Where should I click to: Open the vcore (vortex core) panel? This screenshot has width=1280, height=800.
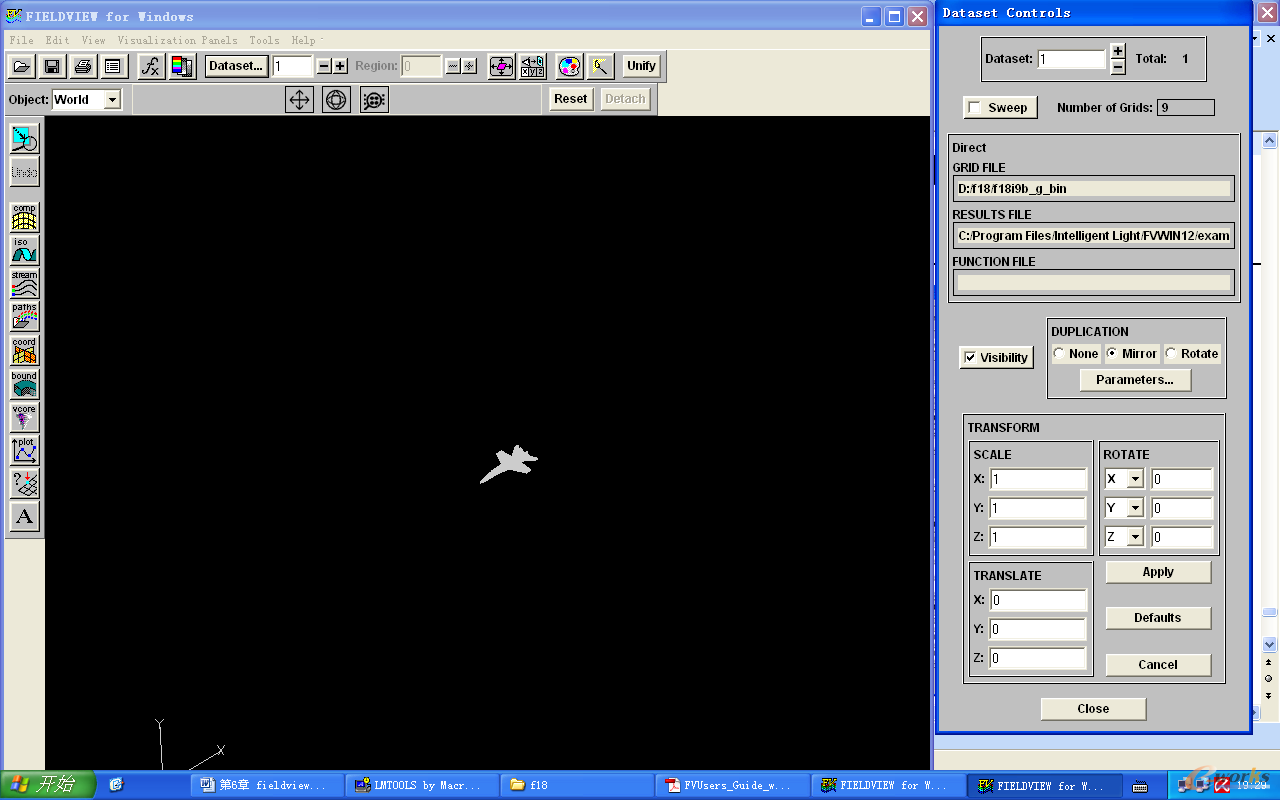[x=25, y=417]
